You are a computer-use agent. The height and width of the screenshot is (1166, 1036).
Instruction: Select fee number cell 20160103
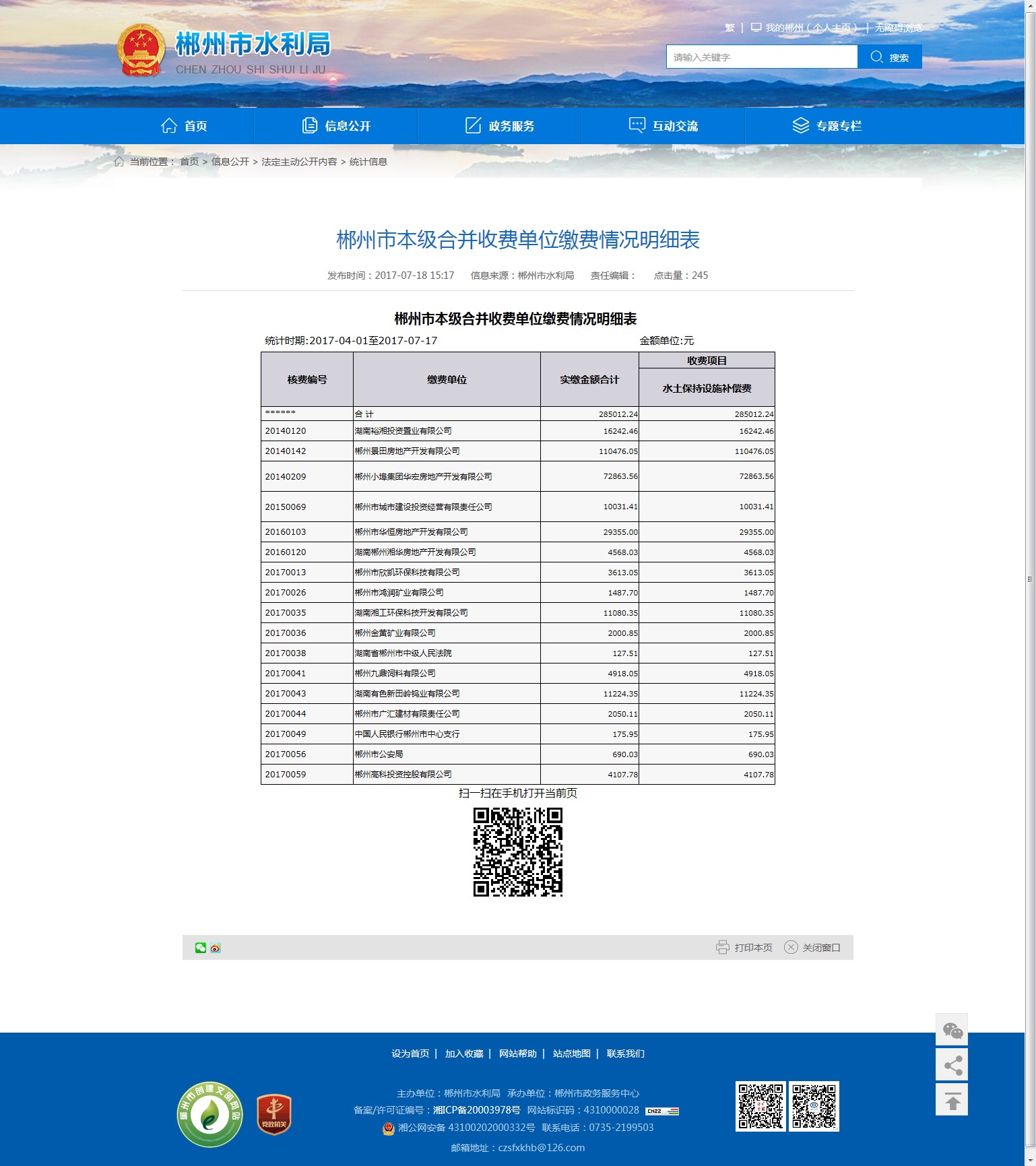coord(307,532)
